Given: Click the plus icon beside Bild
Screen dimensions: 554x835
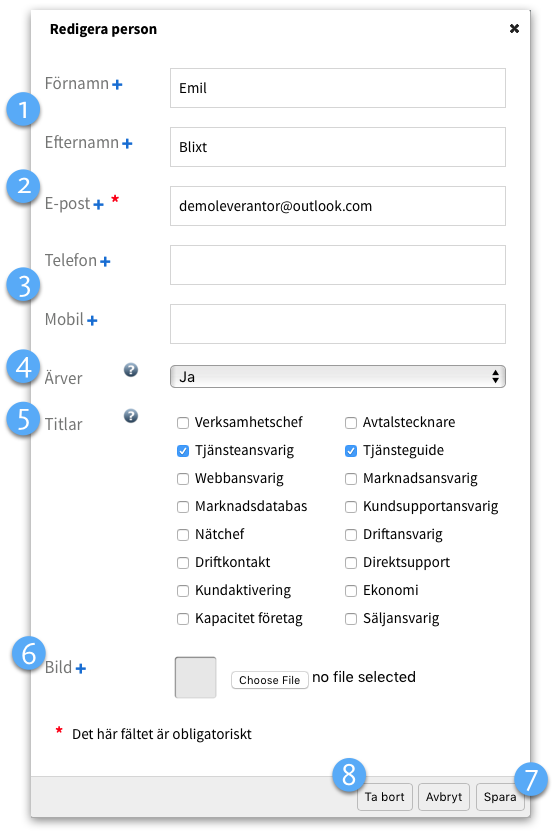Looking at the screenshot, I should (x=80, y=668).
